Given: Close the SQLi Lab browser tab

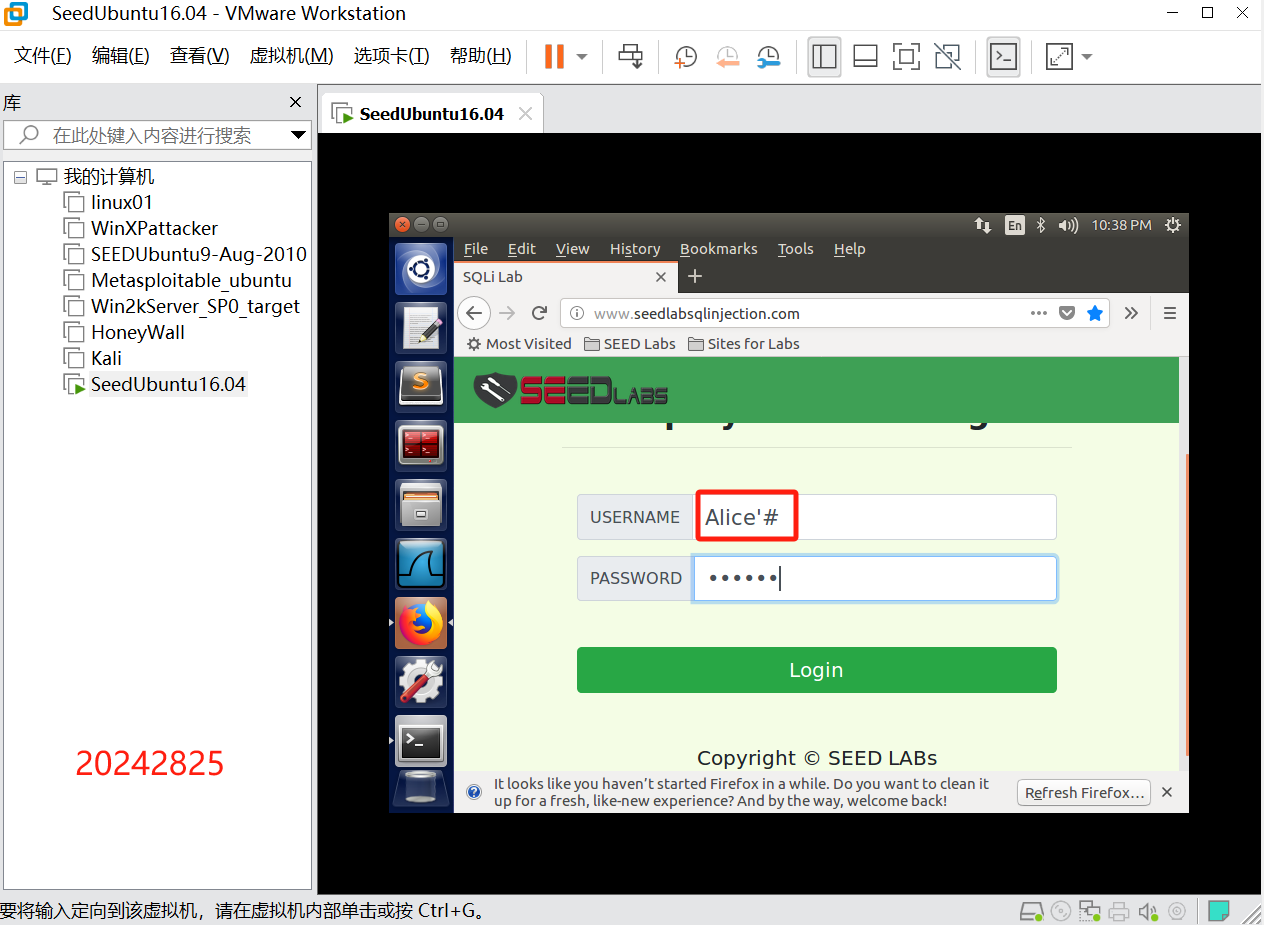Looking at the screenshot, I should point(661,277).
